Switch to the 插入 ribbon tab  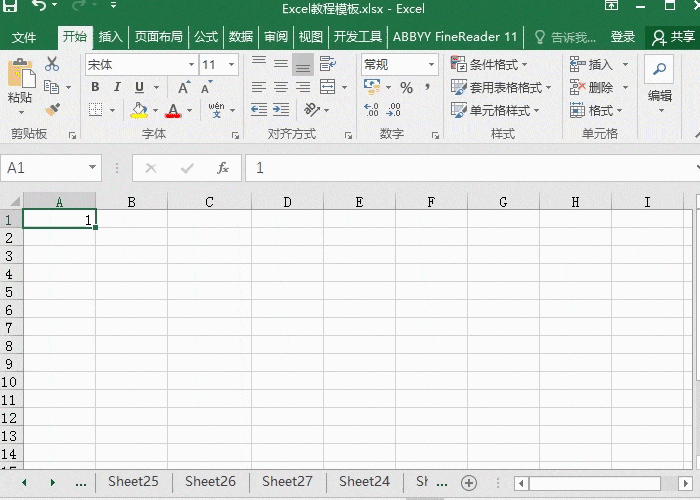click(x=110, y=37)
